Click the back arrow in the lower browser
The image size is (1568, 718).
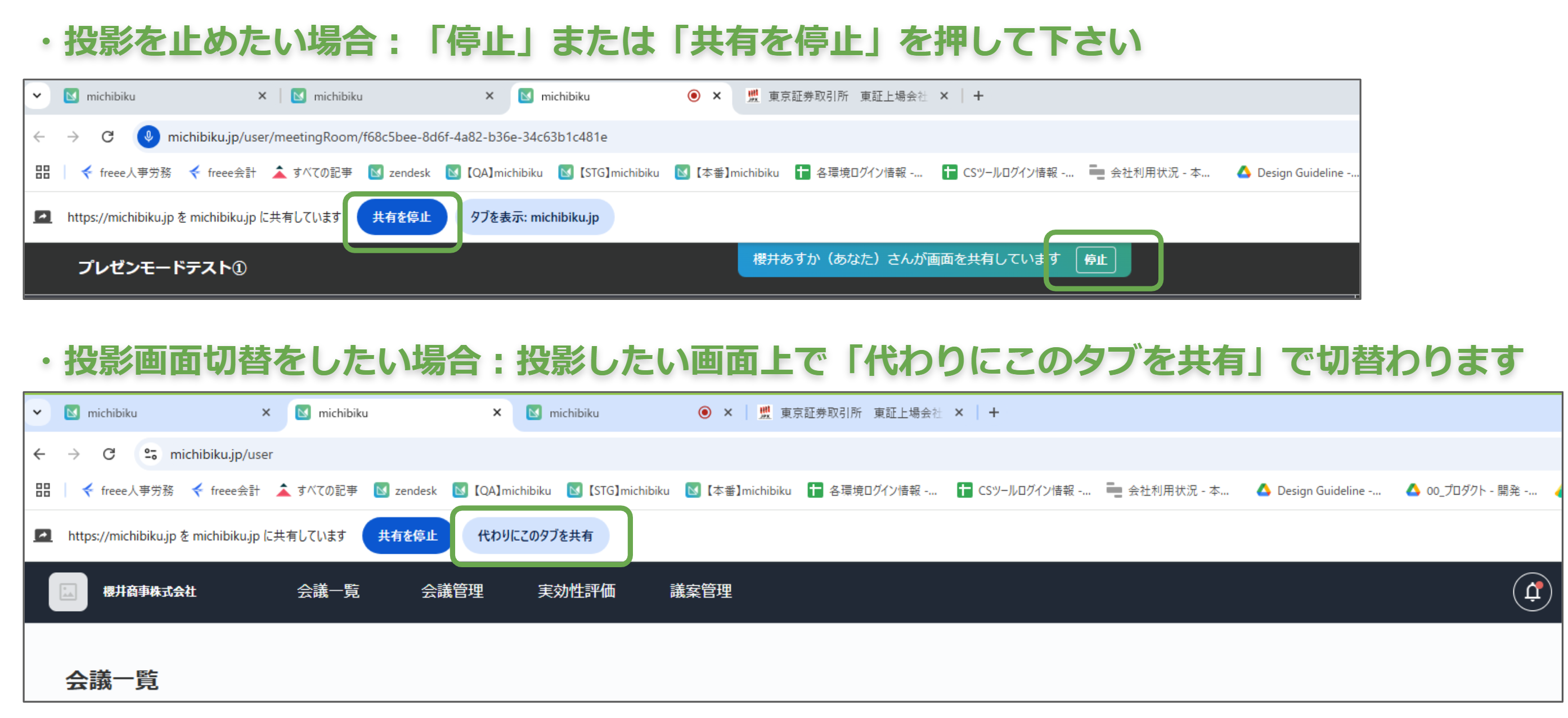pos(39,454)
